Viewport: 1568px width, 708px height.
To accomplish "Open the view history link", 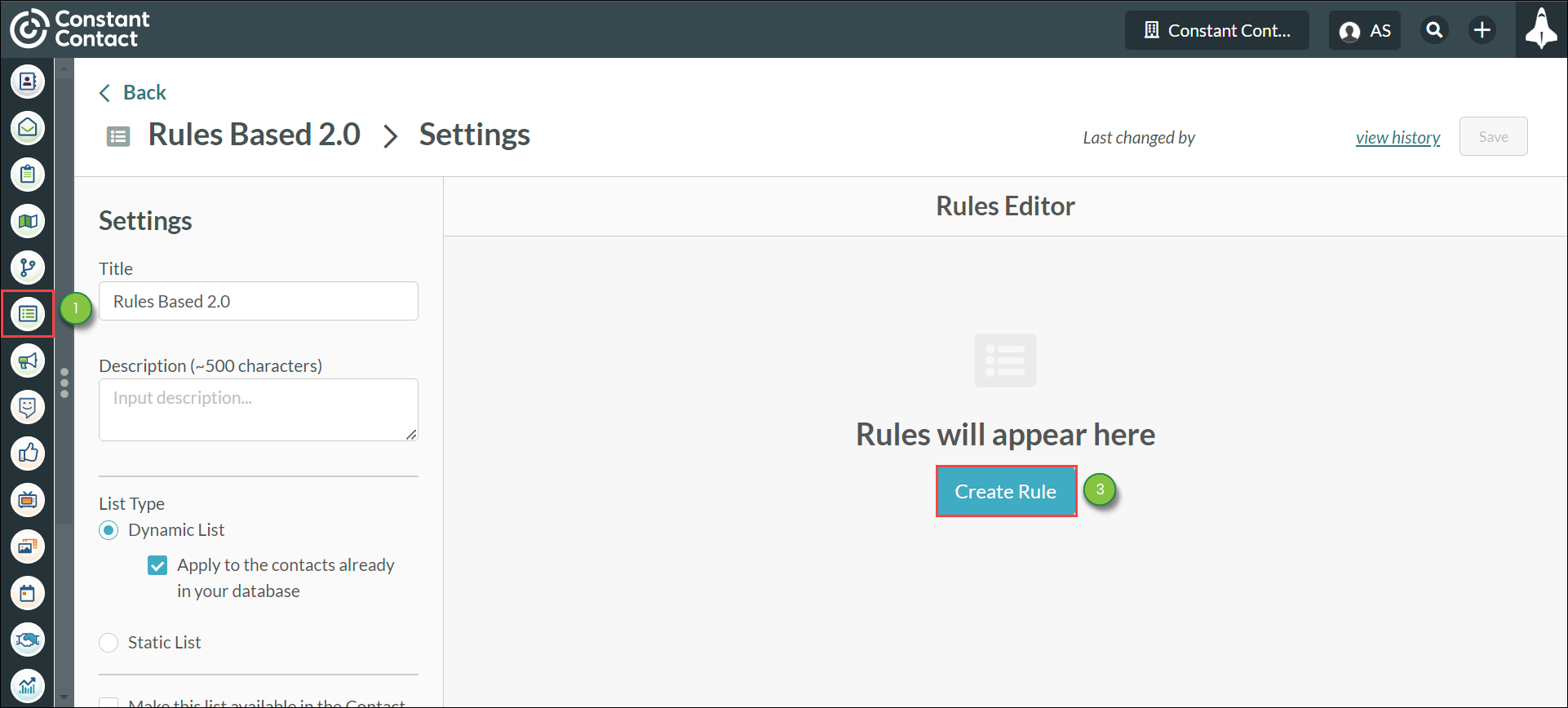I will [1397, 138].
